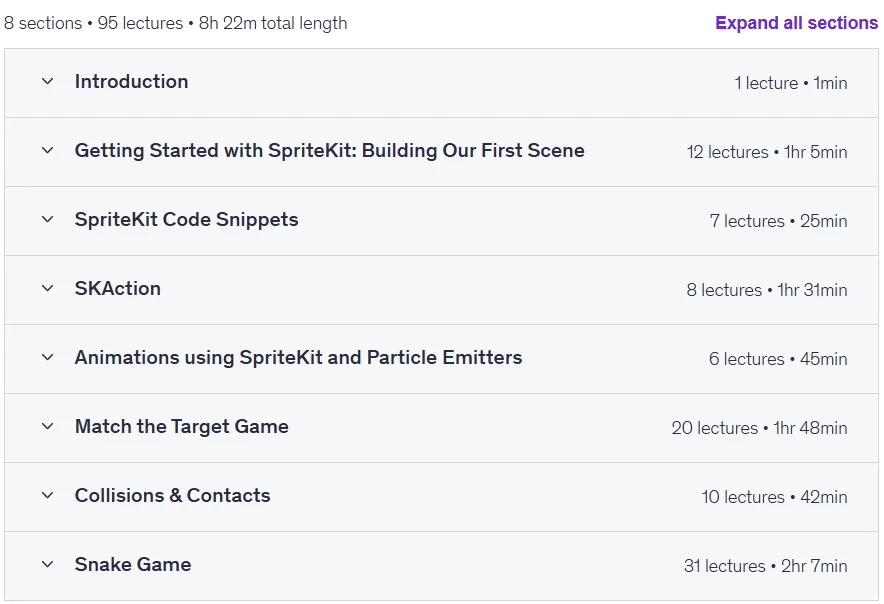Viewport: 884px width, 604px height.
Task: Expand SpriteKit Code Snippets chevron
Action: point(48,219)
